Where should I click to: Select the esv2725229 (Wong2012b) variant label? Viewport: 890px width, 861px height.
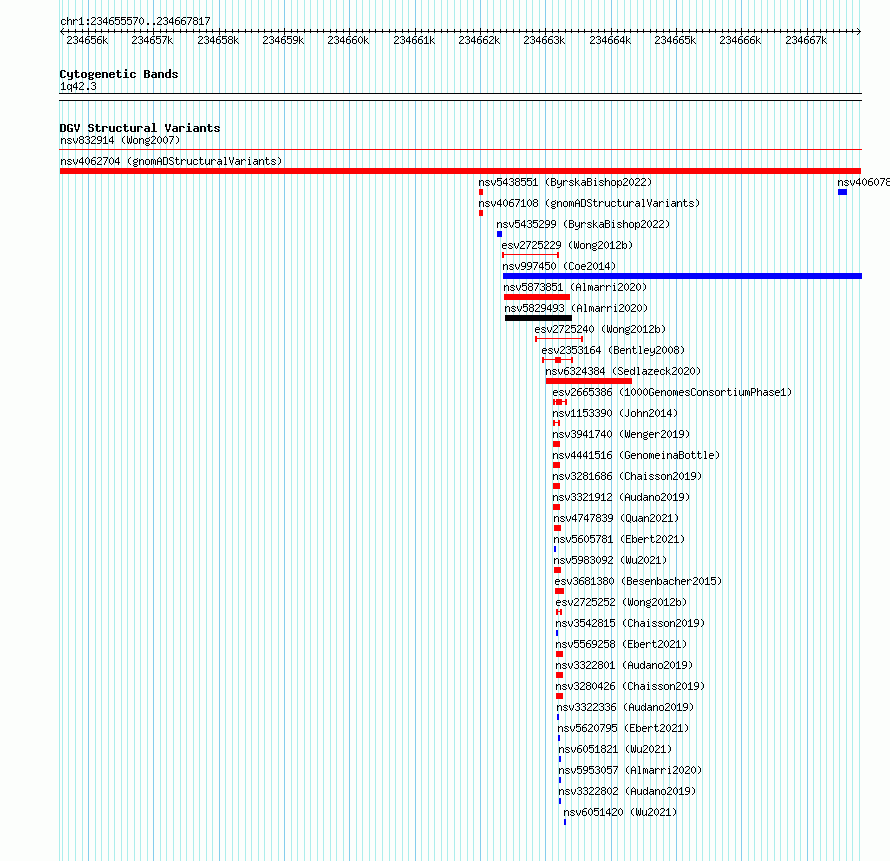pos(567,245)
